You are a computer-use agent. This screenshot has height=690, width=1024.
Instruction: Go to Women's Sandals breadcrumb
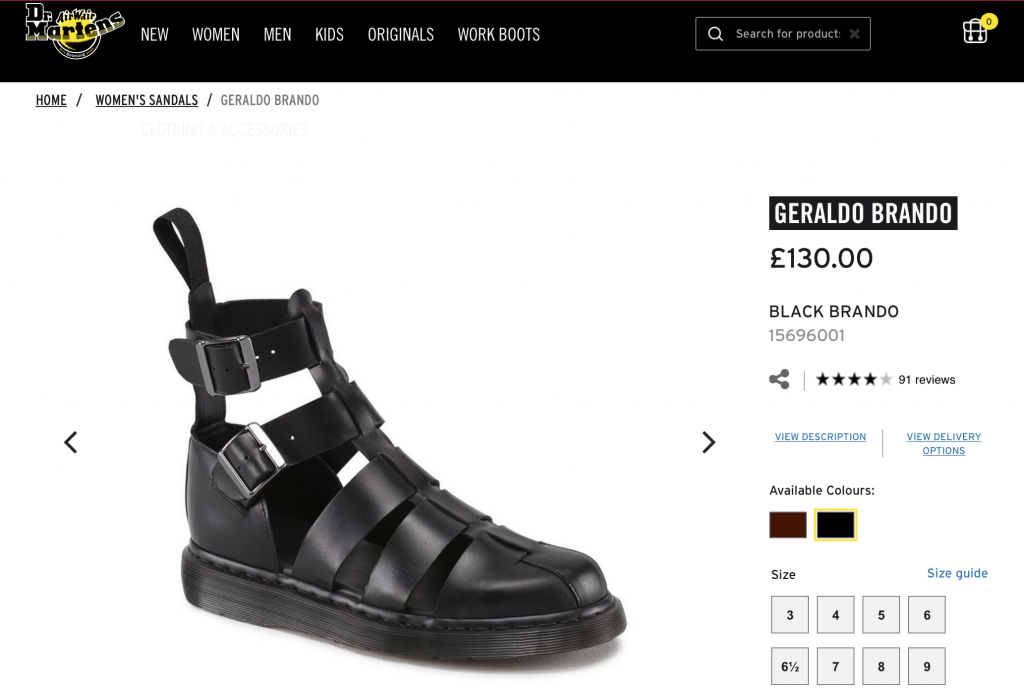point(147,100)
